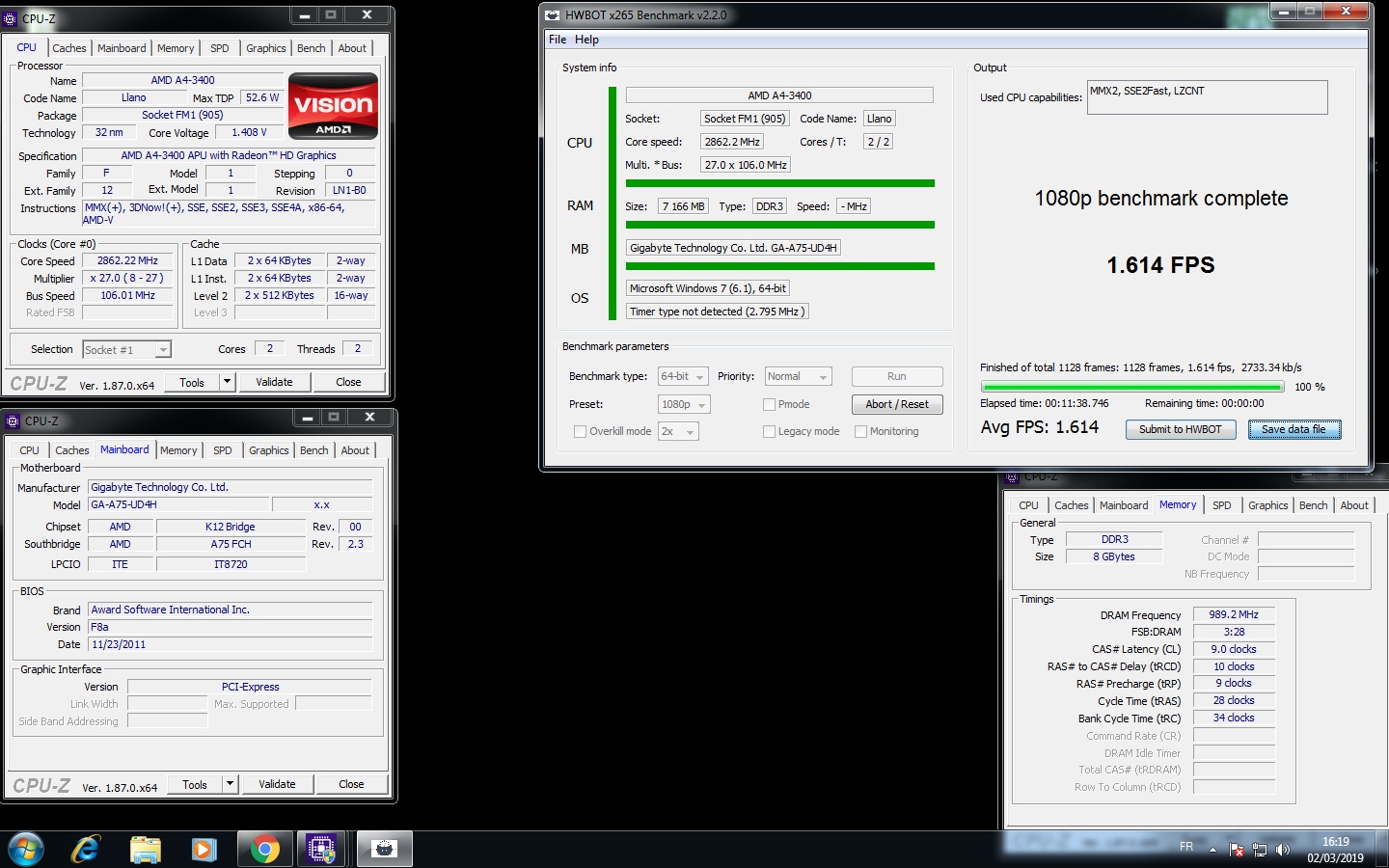Click the Windows Start orb

[x=26, y=849]
